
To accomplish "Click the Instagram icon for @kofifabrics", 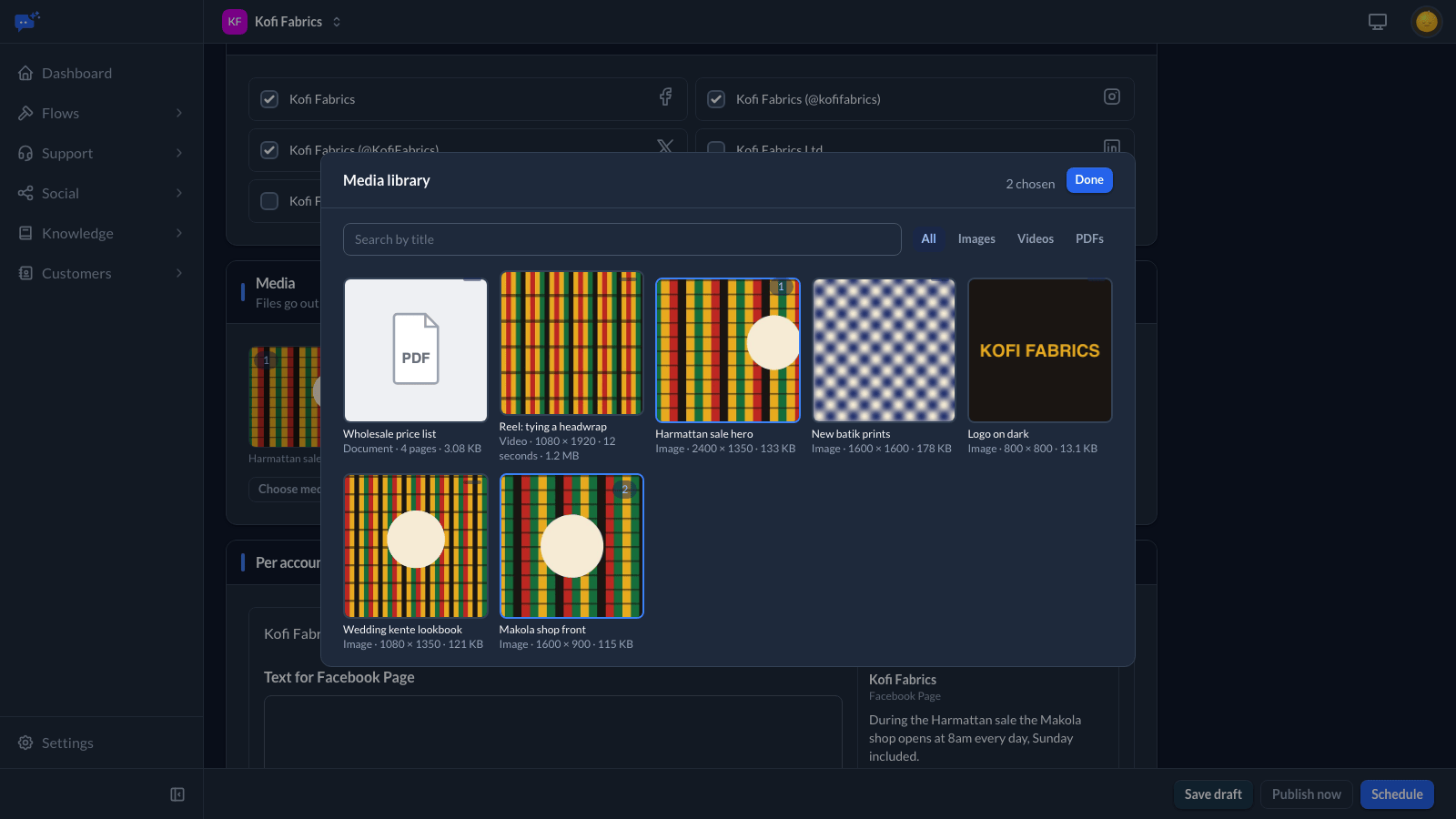I will 1112,96.
